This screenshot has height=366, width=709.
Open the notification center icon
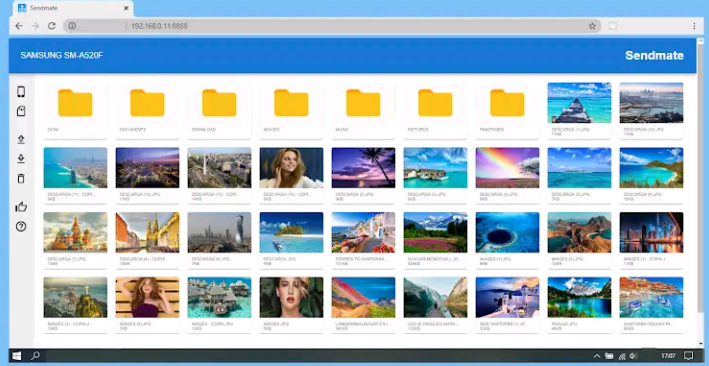pos(688,356)
